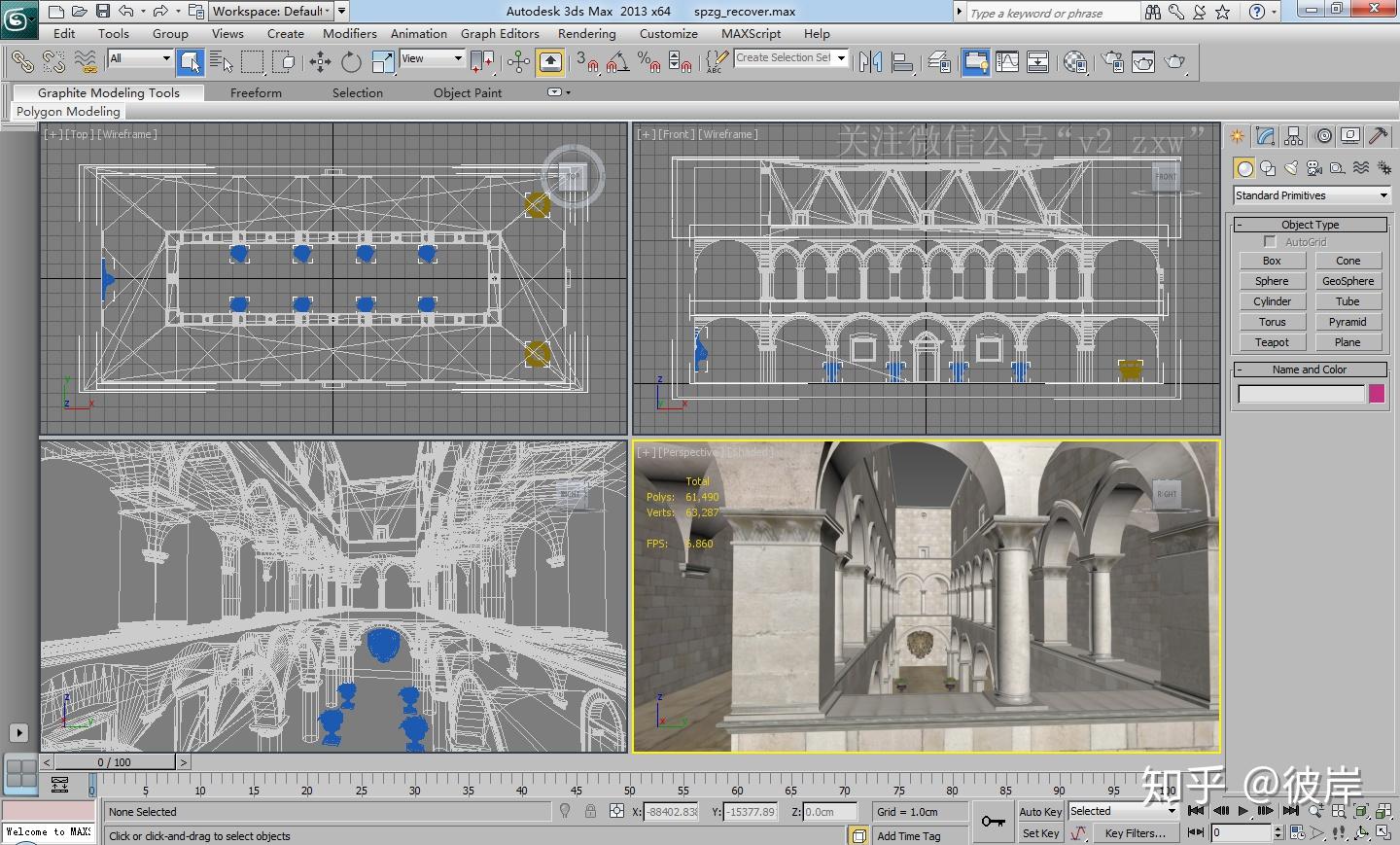Image resolution: width=1400 pixels, height=845 pixels.
Task: Click the Key Filters button
Action: click(x=1134, y=833)
